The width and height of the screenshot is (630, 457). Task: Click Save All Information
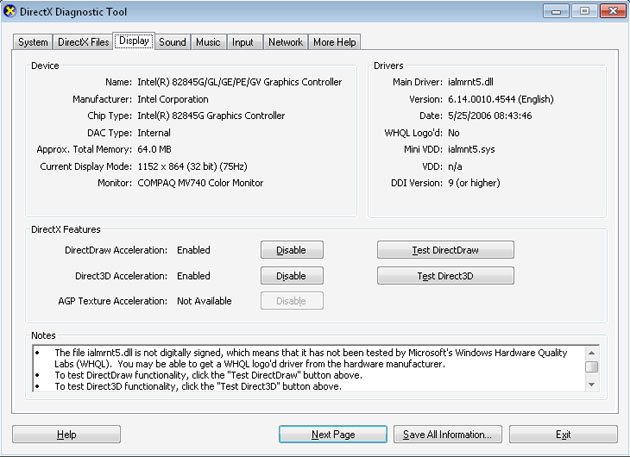447,434
